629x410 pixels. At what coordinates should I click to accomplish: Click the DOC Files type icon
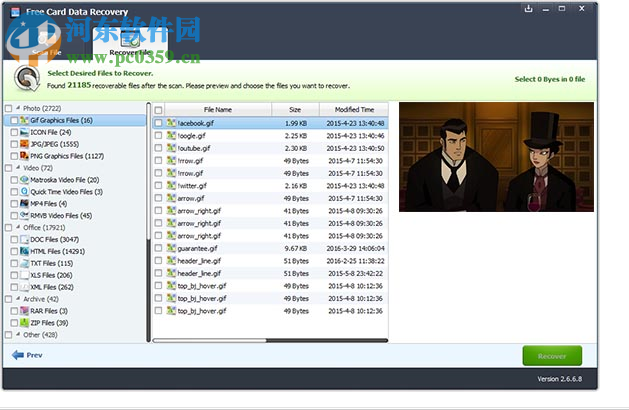tap(24, 240)
